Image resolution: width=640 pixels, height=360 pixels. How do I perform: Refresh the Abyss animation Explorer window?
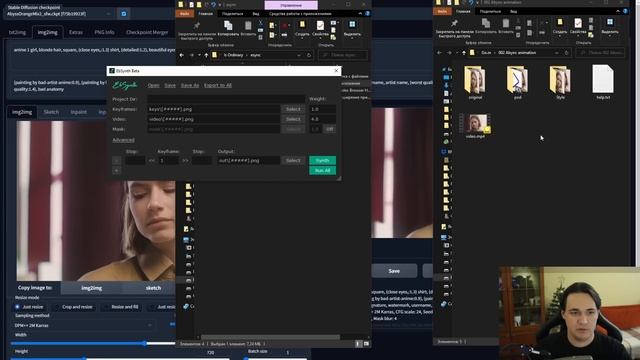point(567,53)
